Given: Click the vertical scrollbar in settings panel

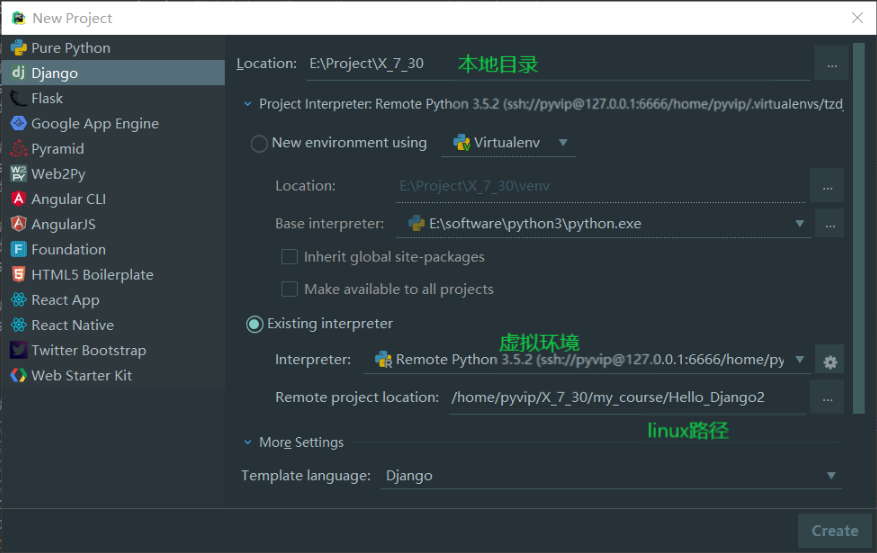Looking at the screenshot, I should [859, 229].
